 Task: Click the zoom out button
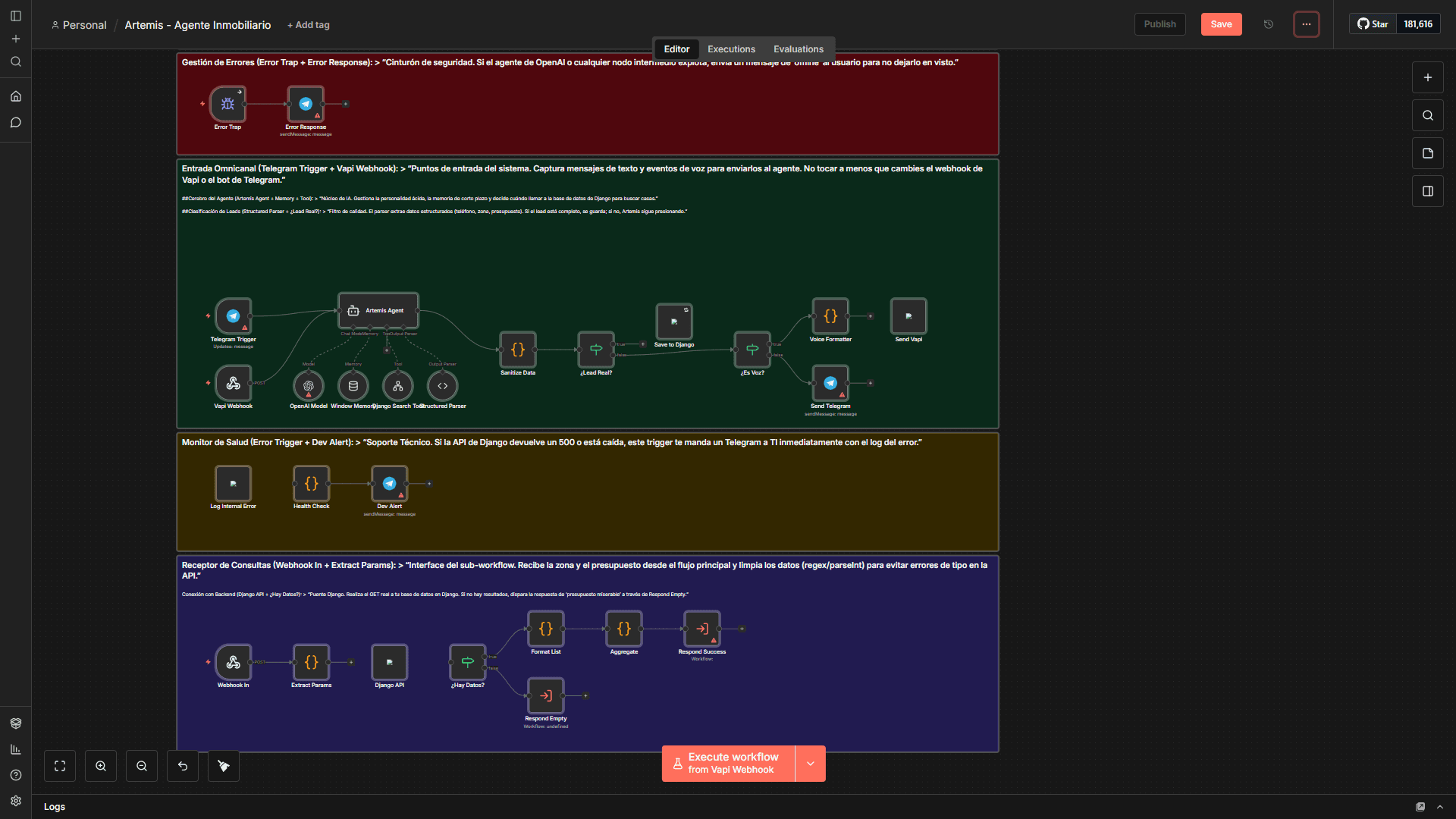coord(142,766)
